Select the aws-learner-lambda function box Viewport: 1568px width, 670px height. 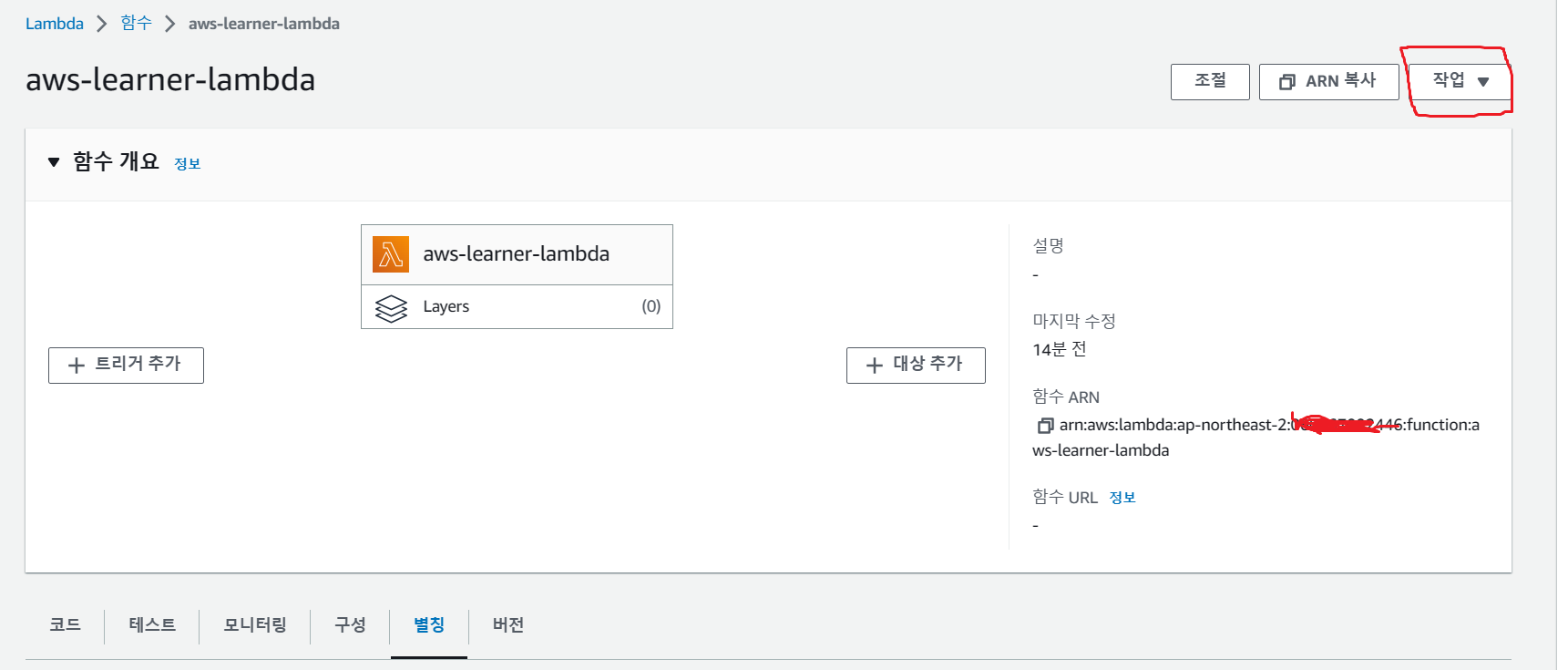tap(517, 254)
